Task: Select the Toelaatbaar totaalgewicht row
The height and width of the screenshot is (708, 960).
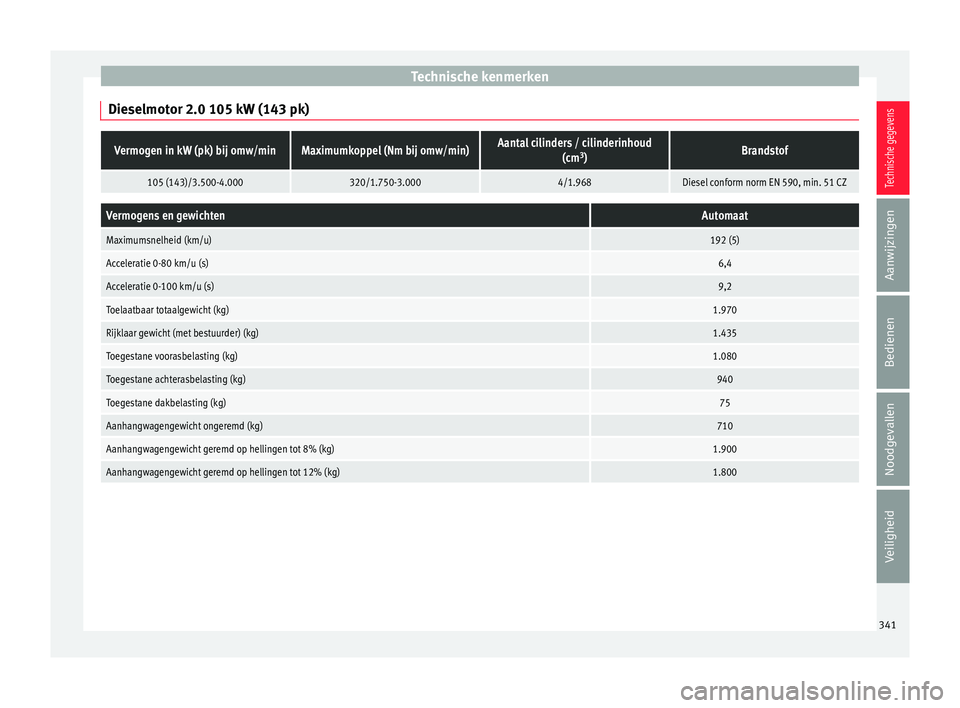Action: tap(479, 310)
